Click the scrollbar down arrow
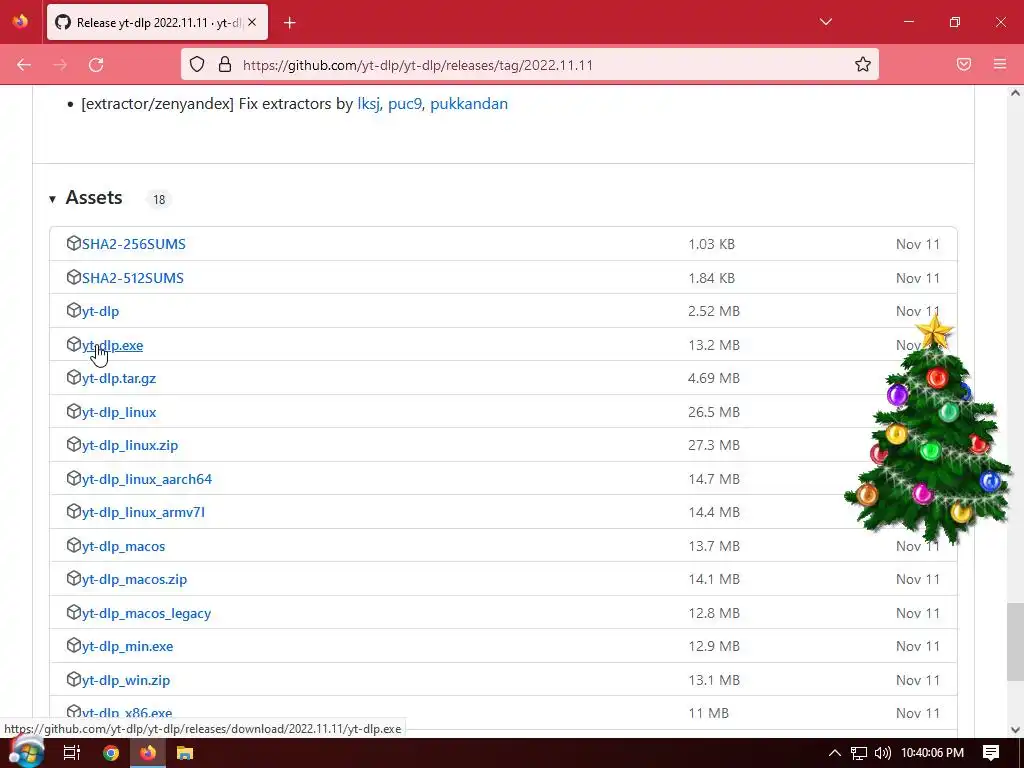This screenshot has width=1024, height=768. tap(1015, 729)
